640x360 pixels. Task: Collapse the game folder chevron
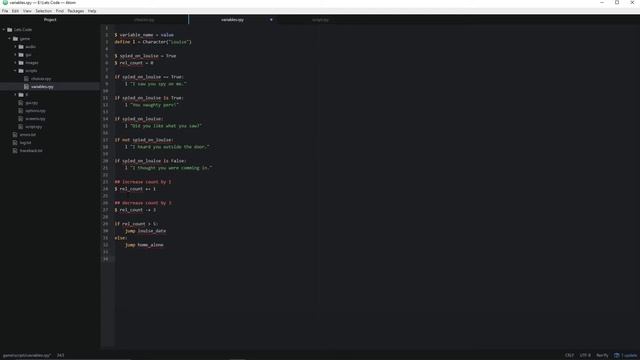tap(10, 39)
